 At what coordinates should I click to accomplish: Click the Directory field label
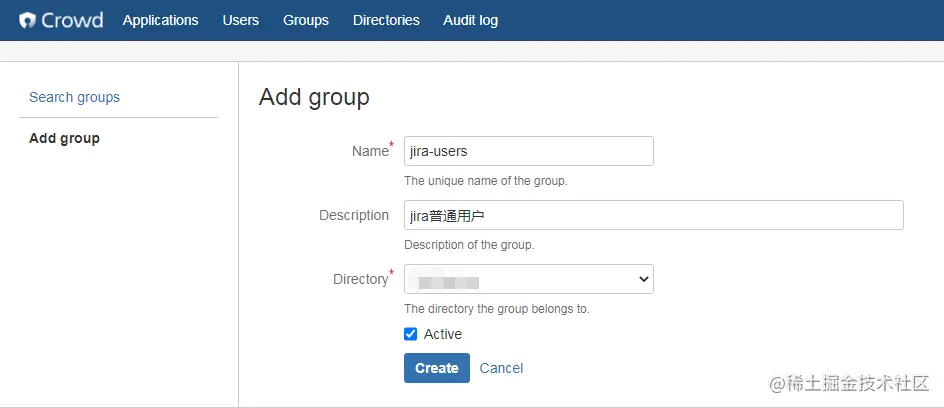click(360, 279)
